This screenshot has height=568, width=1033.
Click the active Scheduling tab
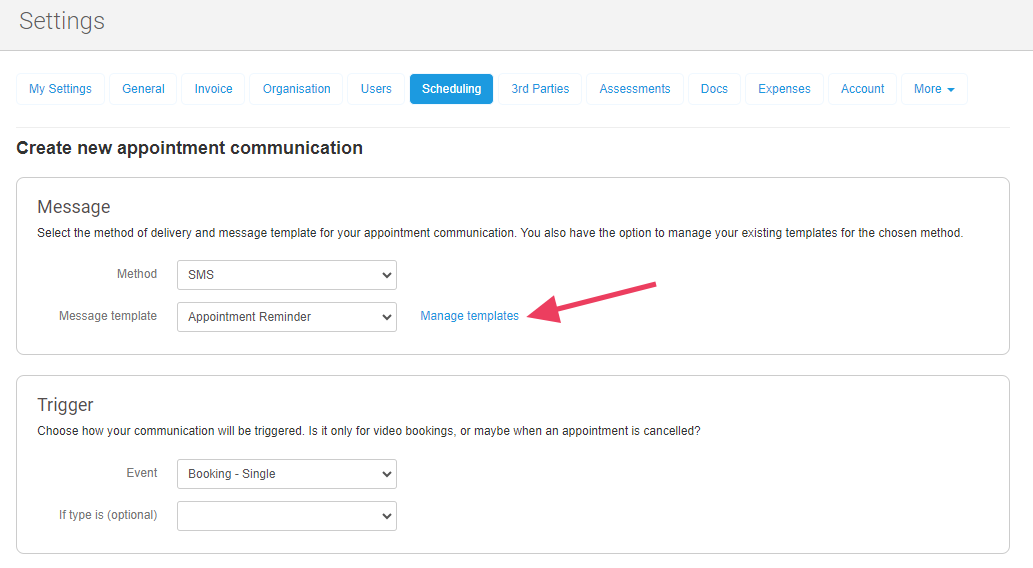(451, 89)
